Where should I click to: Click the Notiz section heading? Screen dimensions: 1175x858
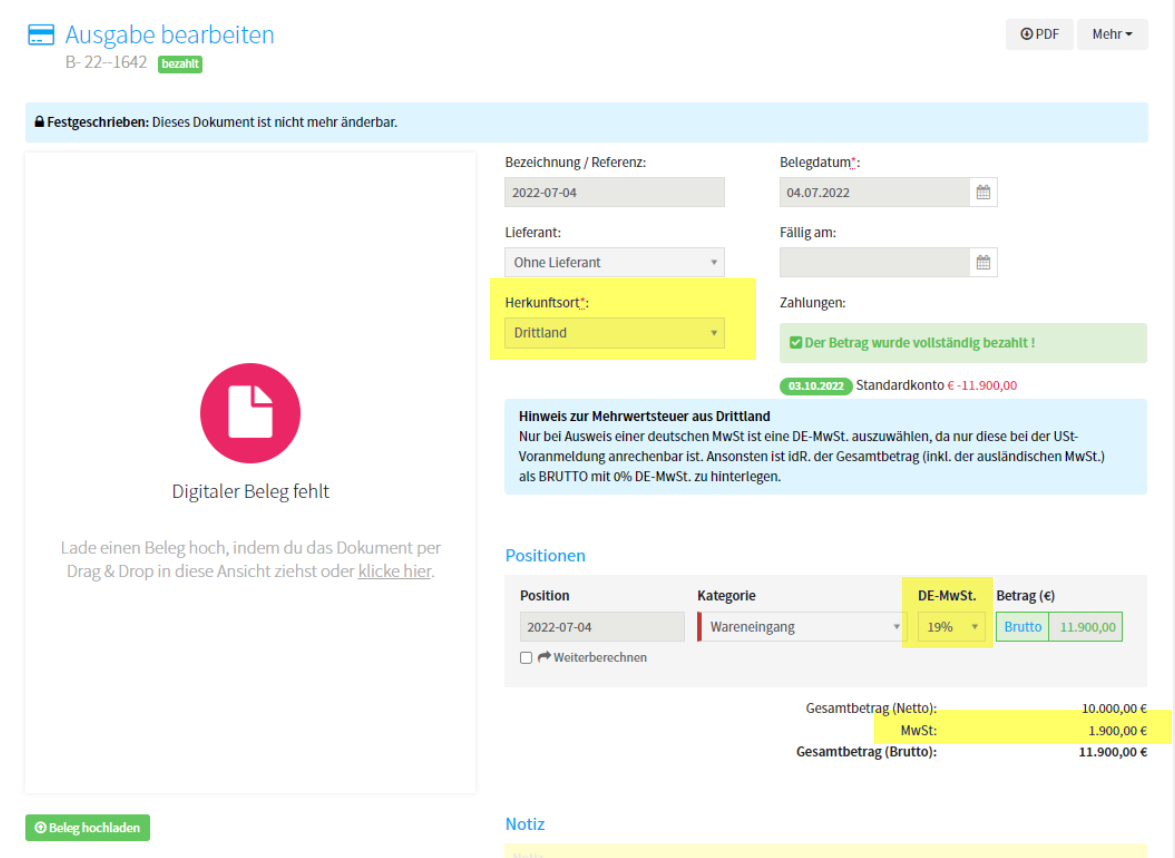click(x=525, y=824)
